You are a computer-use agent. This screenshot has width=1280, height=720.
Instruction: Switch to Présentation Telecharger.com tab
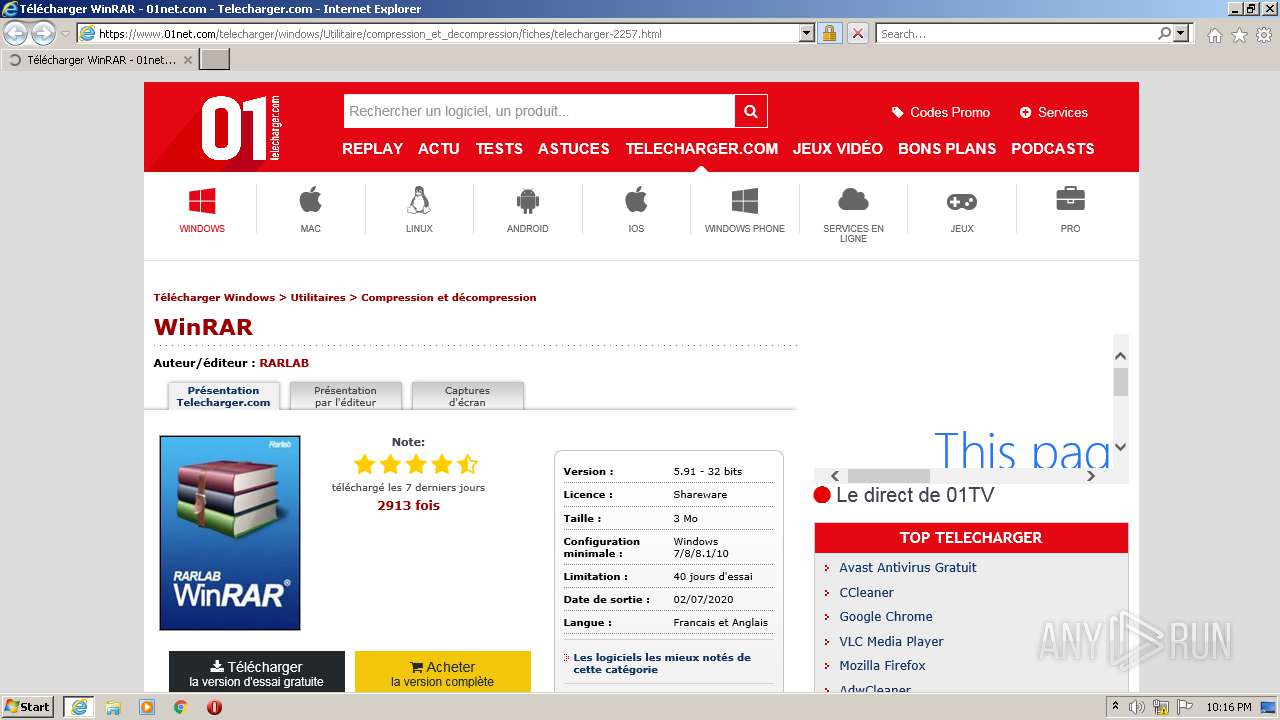[x=224, y=396]
